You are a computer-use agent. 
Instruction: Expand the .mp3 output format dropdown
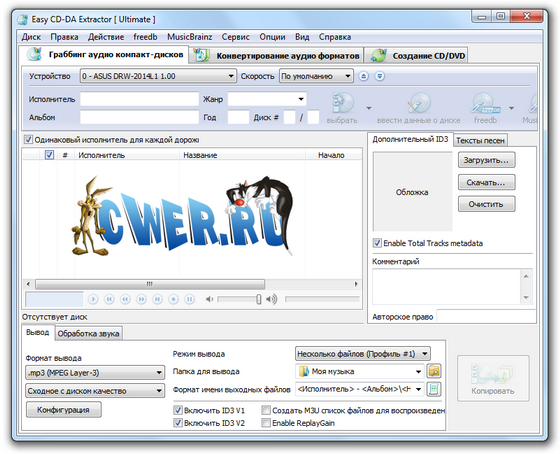[95, 373]
